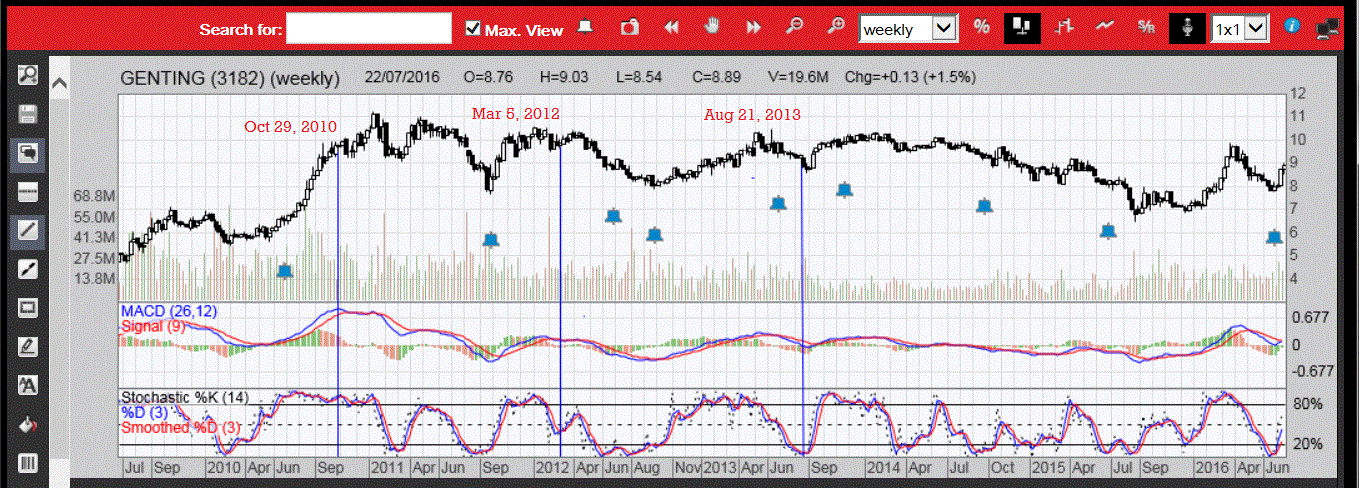Fast-forward chart with double right arrows
Screen dimensions: 1366x488
point(754,28)
